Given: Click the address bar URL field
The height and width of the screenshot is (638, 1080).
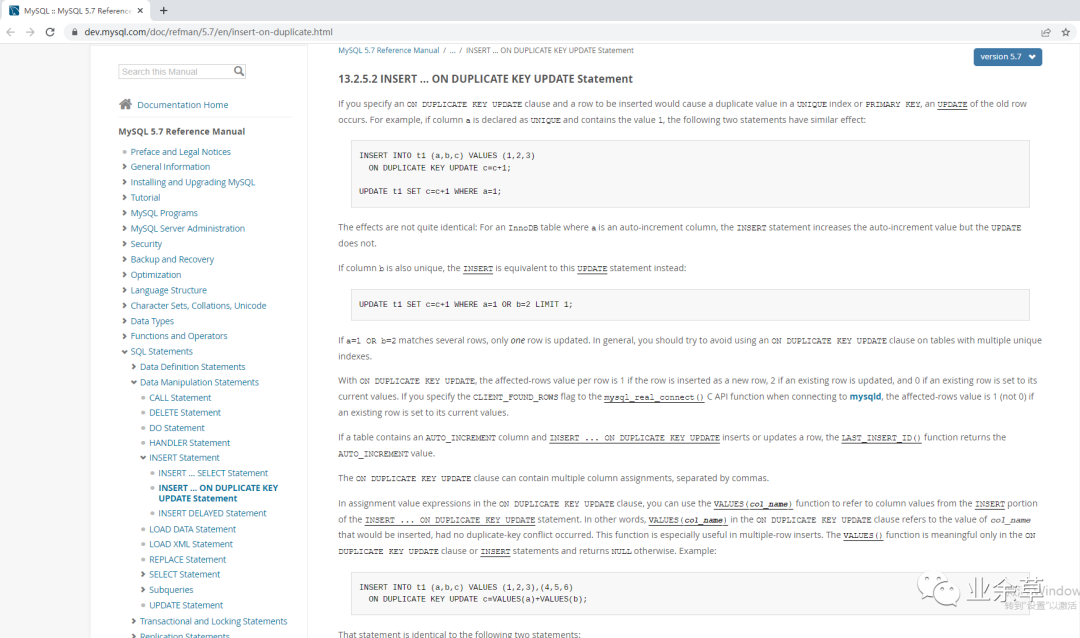Looking at the screenshot, I should [551, 32].
